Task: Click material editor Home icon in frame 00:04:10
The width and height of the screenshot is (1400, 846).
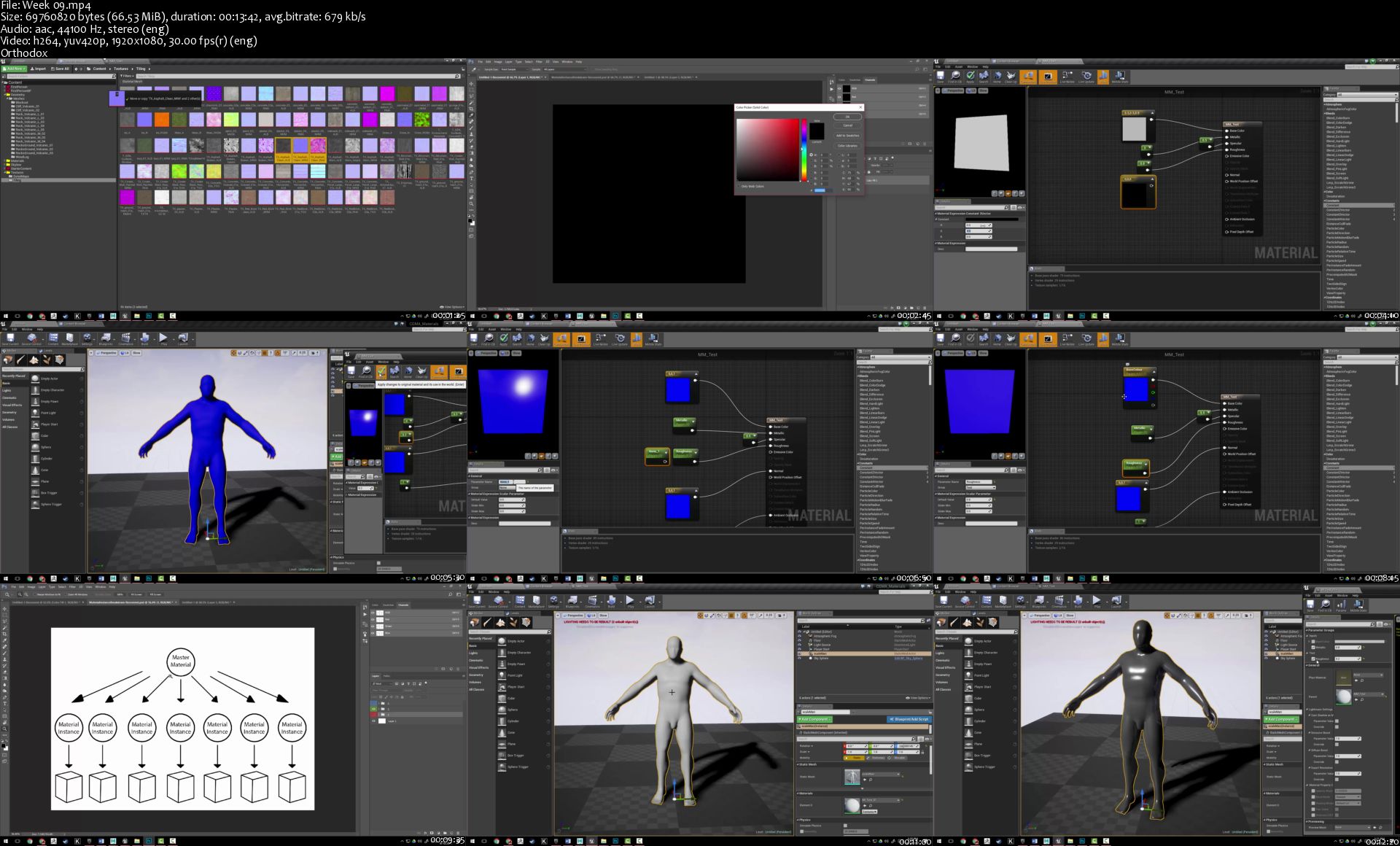Action: tap(997, 77)
